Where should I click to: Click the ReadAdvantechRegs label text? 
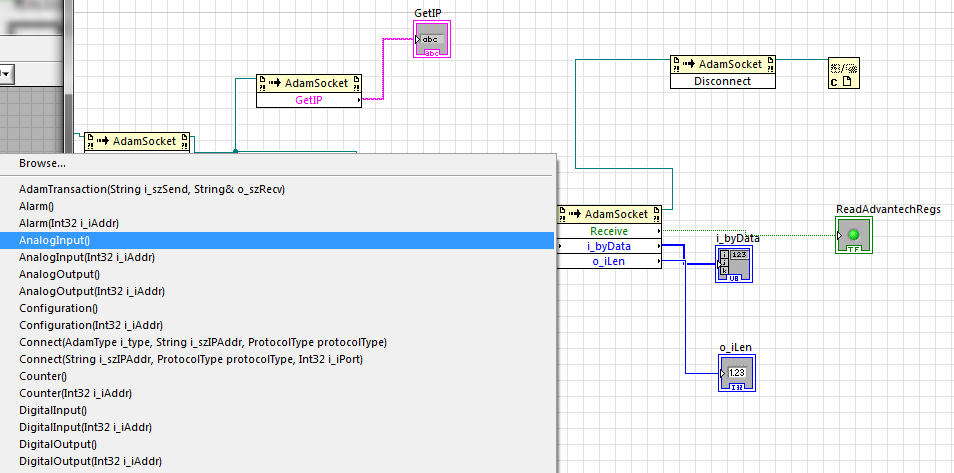pos(888,209)
